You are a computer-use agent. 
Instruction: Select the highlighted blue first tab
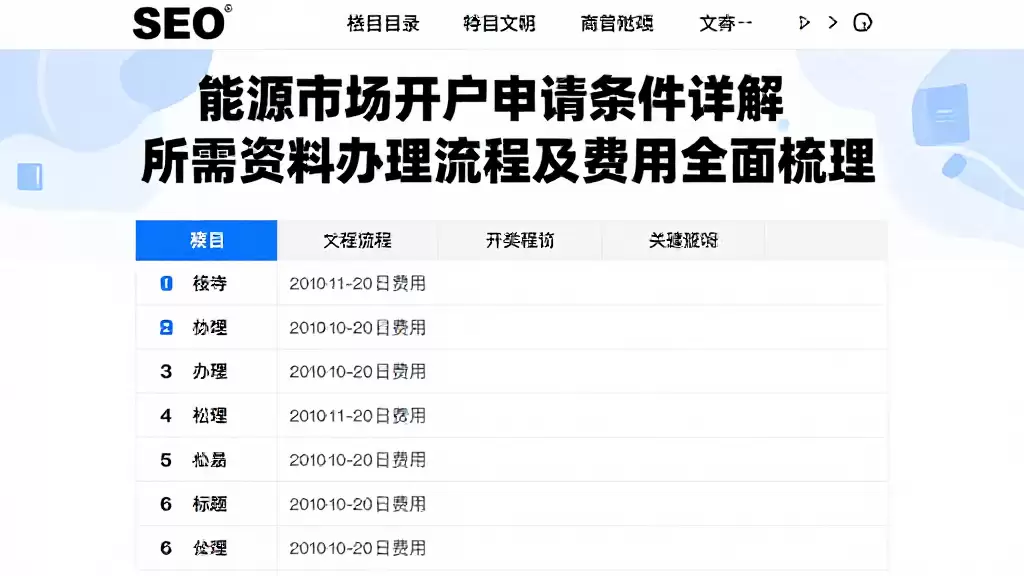[206, 240]
